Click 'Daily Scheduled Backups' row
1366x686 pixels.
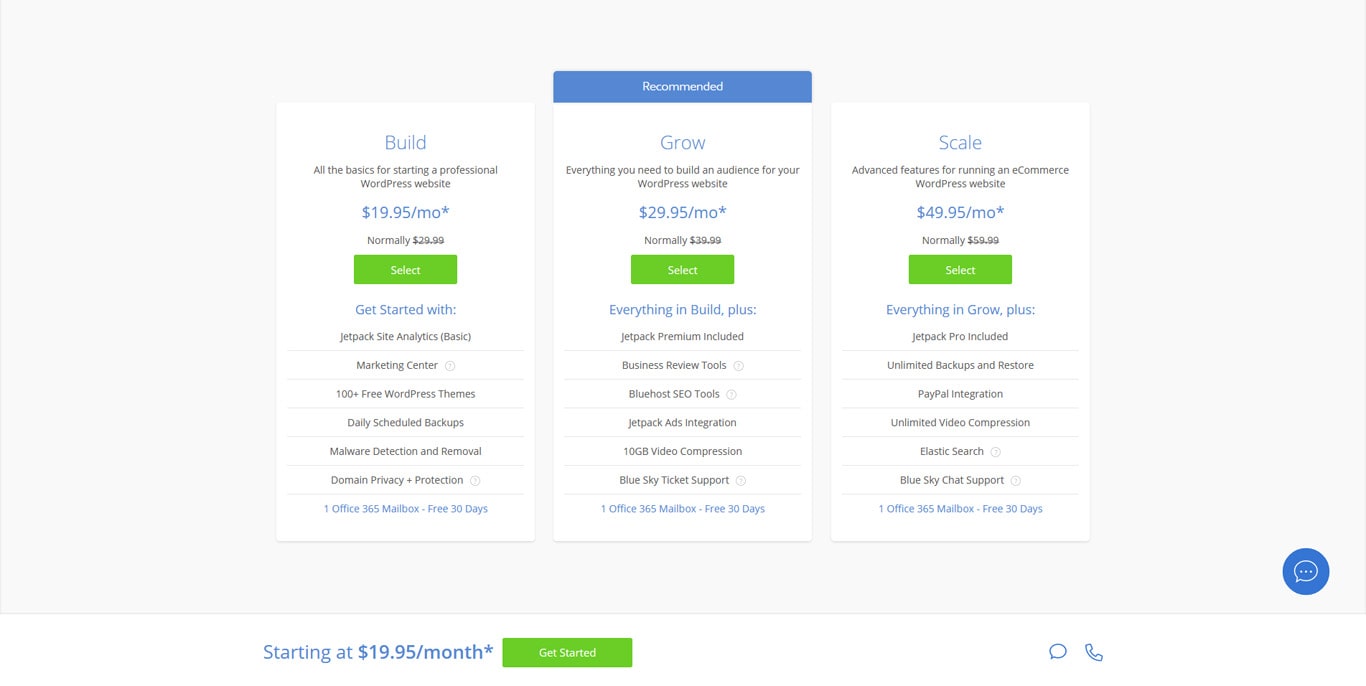point(405,423)
